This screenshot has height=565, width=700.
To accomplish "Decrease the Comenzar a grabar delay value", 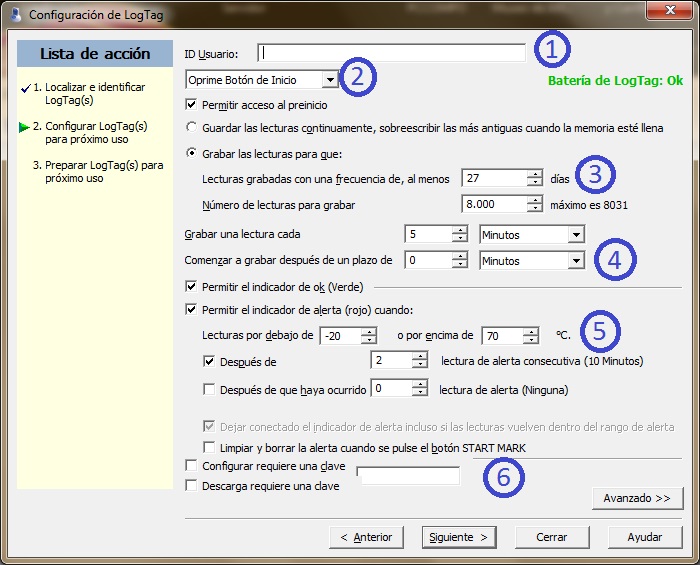I will 460,264.
